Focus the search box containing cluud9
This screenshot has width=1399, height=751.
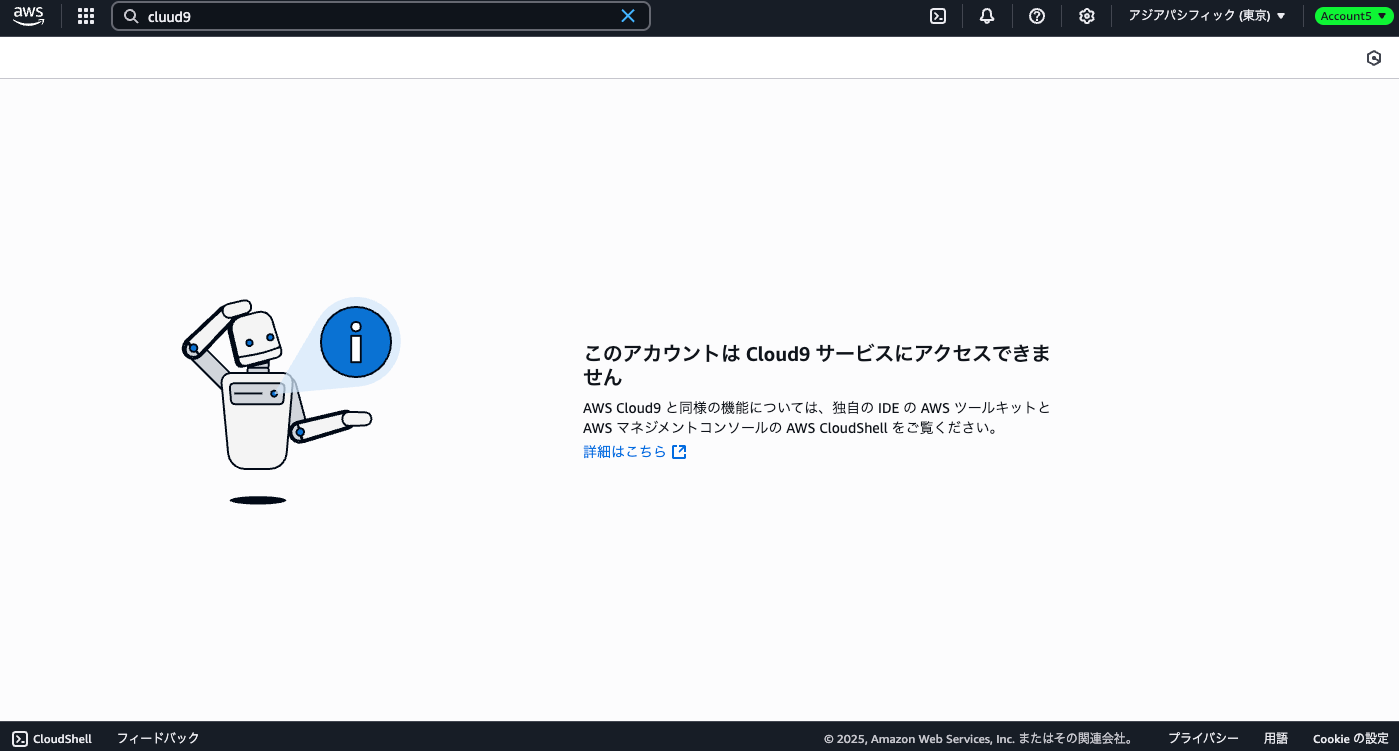381,16
